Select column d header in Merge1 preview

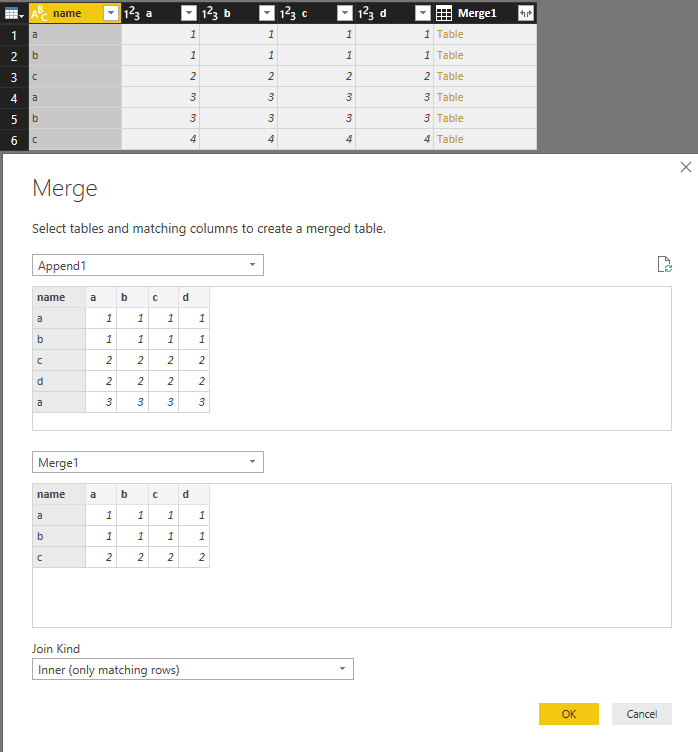point(194,494)
